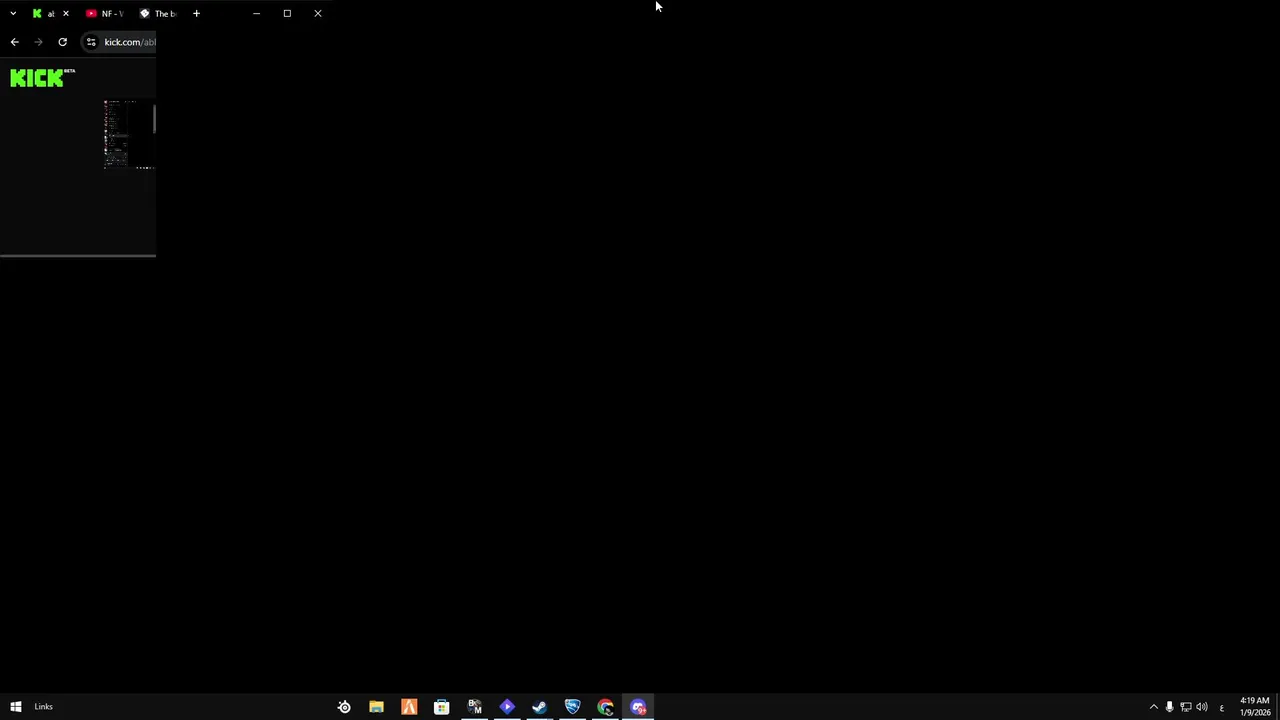Show hidden system tray icons
Image resolution: width=1280 pixels, height=720 pixels.
(1153, 707)
